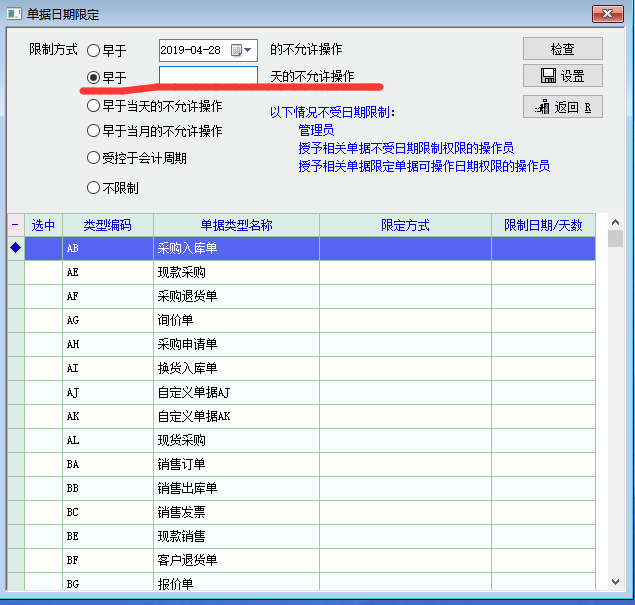Select the first 早于 date radio button
Viewport: 635px width, 605px height.
(x=94, y=50)
